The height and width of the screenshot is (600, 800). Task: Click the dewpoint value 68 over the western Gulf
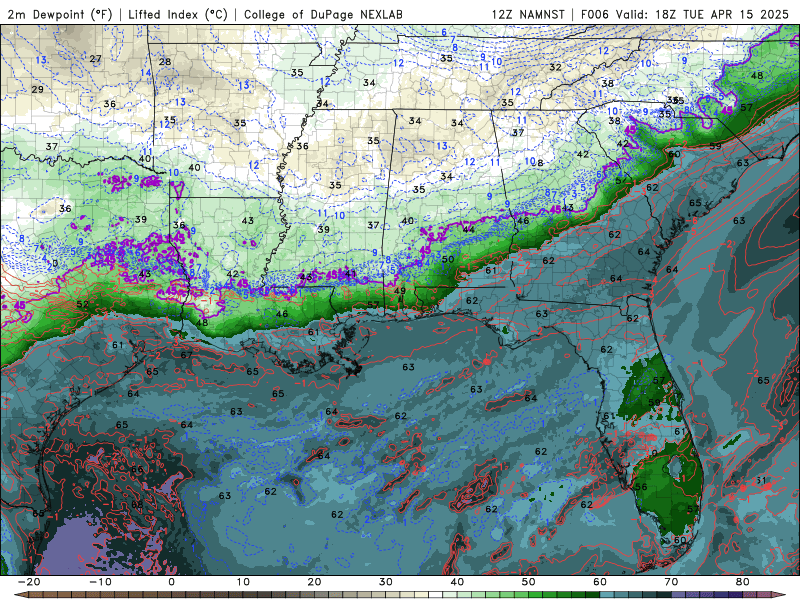coord(137,504)
